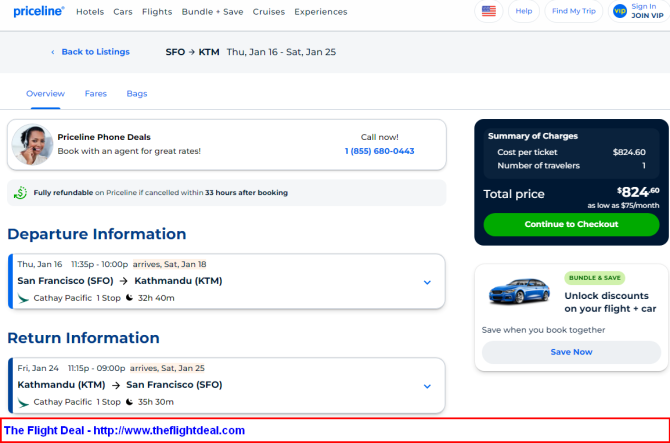Click Cathay Pacific logo on departure flight
This screenshot has height=443, width=670.
[23, 298]
